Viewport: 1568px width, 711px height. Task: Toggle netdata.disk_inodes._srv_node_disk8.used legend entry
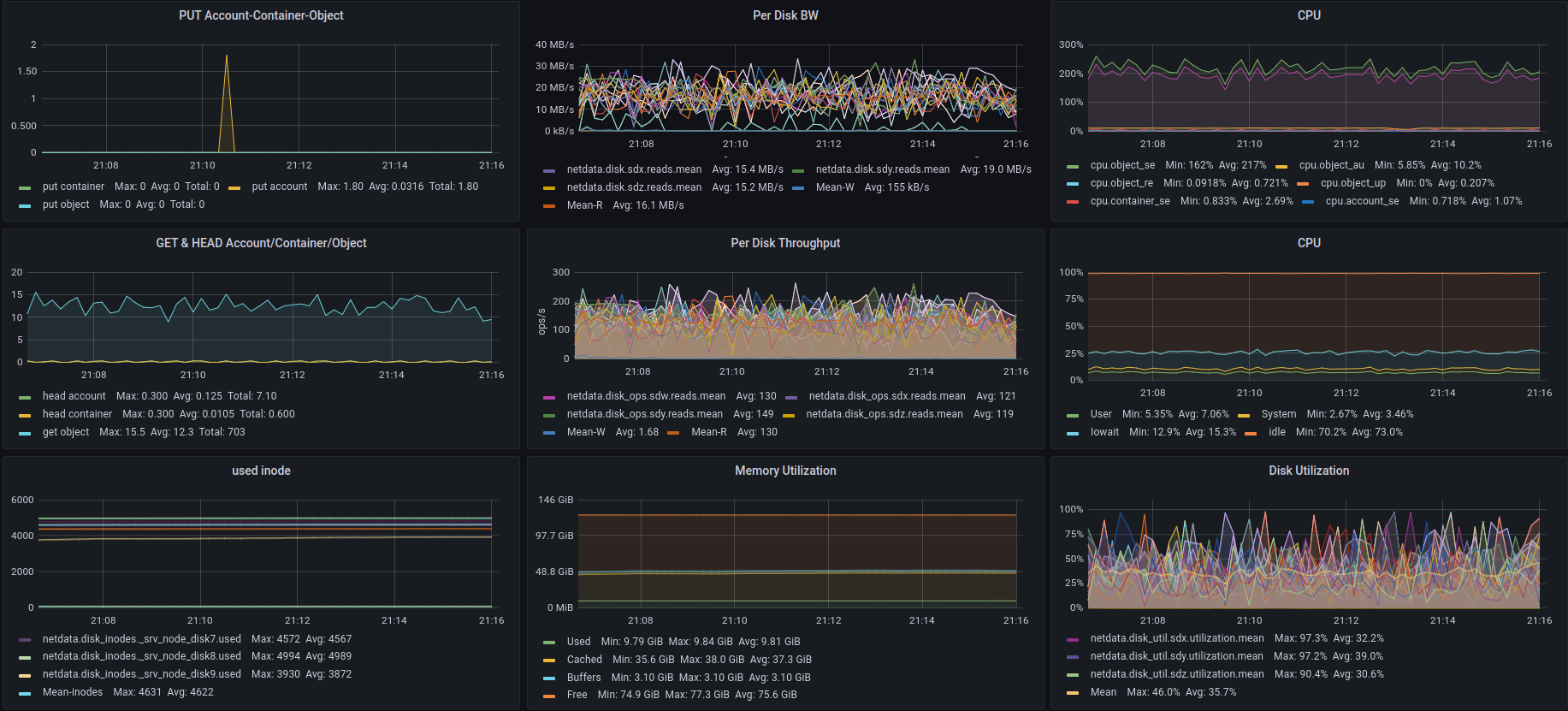pyautogui.click(x=142, y=656)
